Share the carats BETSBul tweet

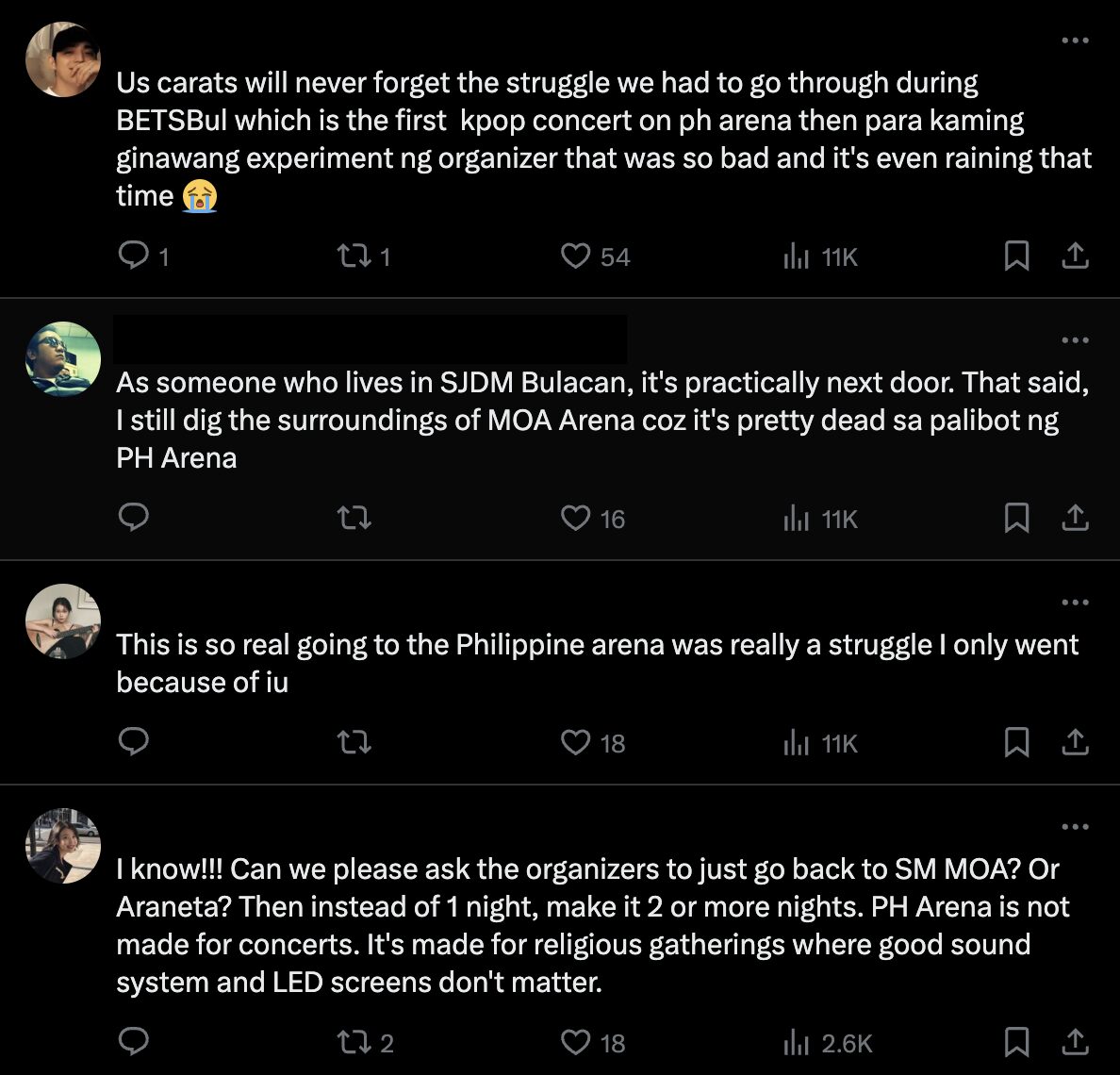pos(1075,256)
